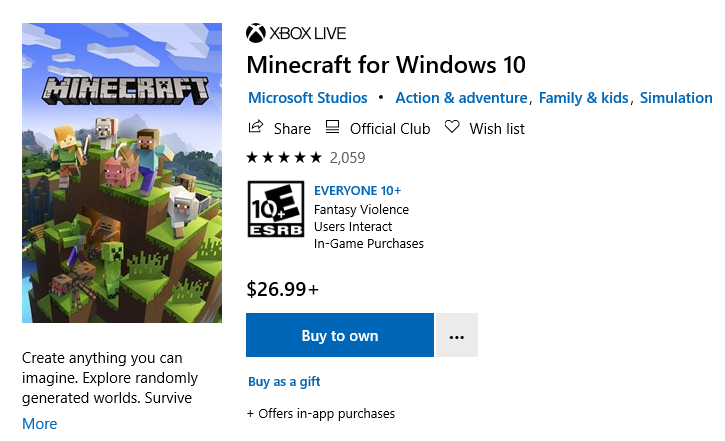Open the Microsoft Studios publisher link
Viewport: 725px width, 441px height.
[307, 98]
